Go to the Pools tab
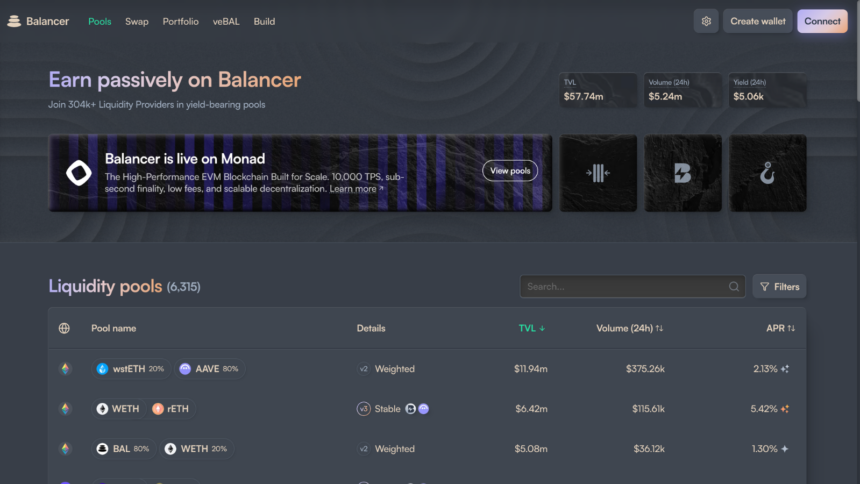Screen dimensions: 860x484 click(x=100, y=21)
